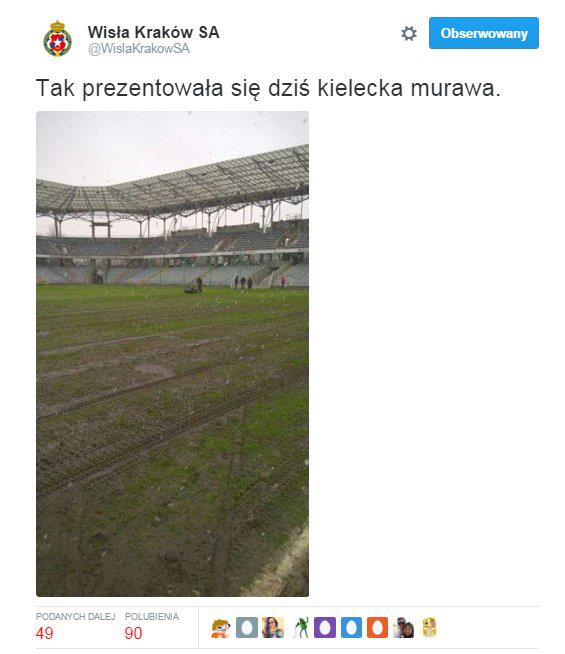Click the red 49 retweet count

click(44, 633)
